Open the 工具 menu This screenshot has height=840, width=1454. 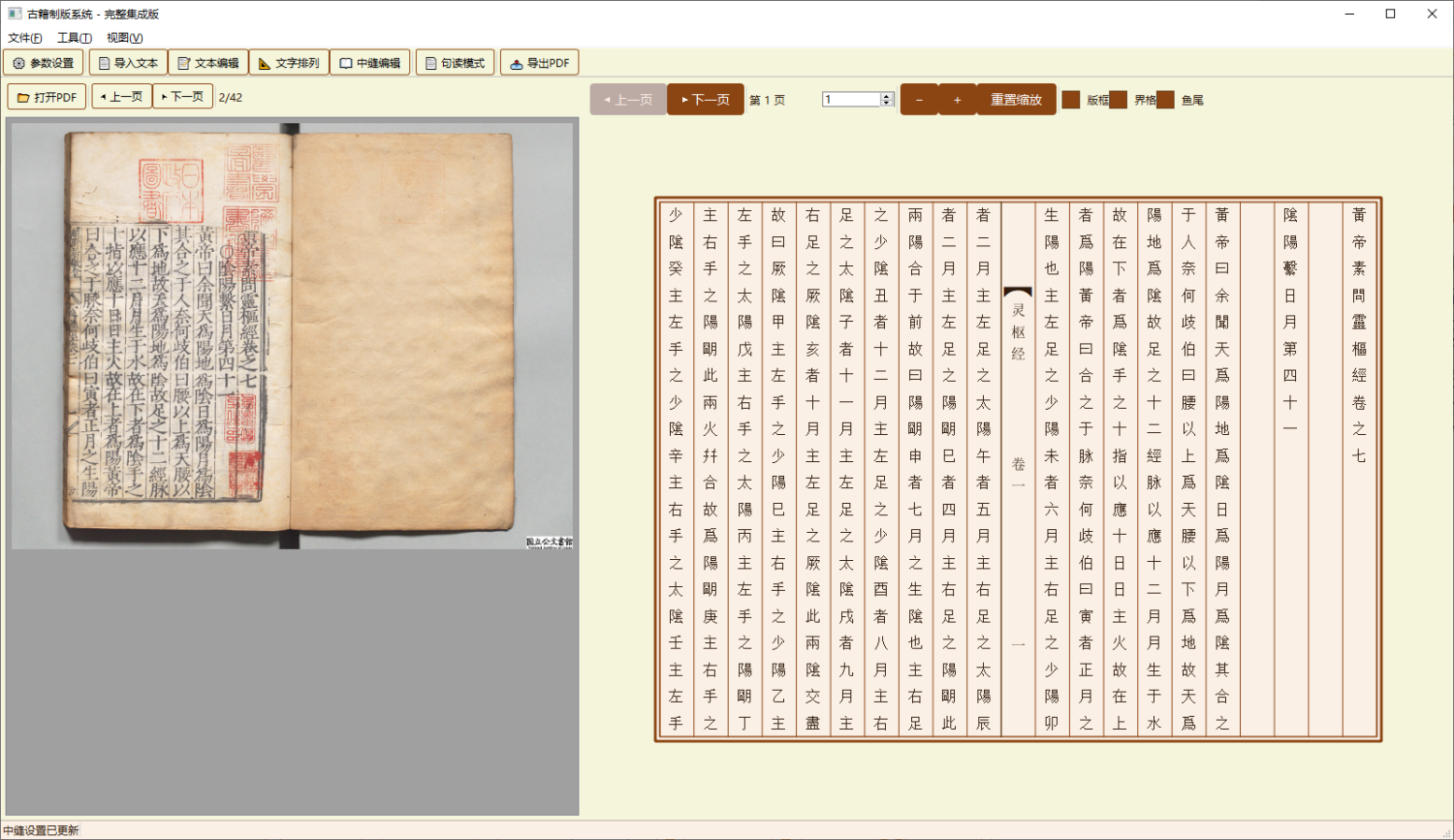[73, 37]
